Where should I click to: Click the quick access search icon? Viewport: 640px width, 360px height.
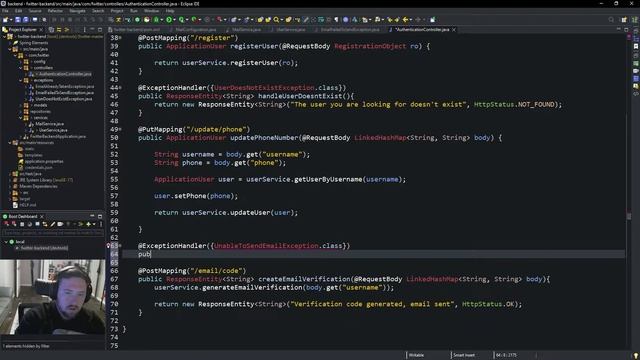611,20
